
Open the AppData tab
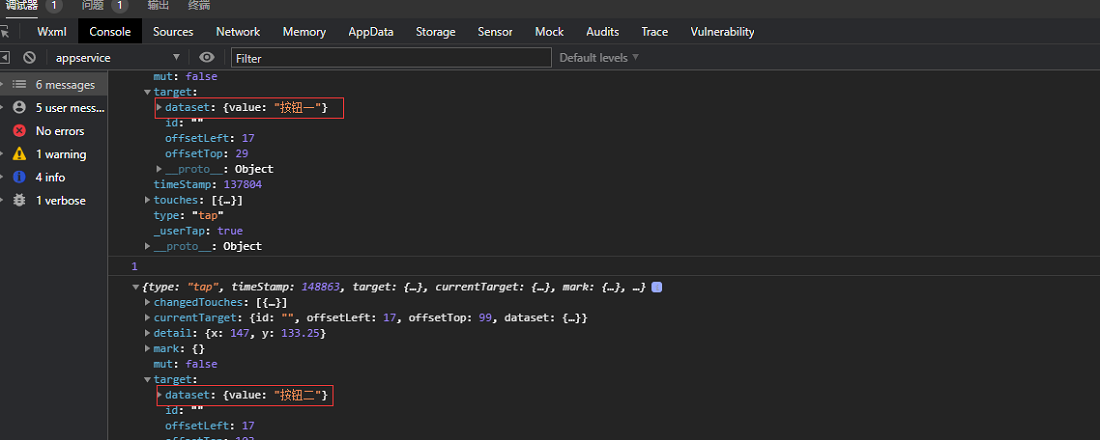370,32
